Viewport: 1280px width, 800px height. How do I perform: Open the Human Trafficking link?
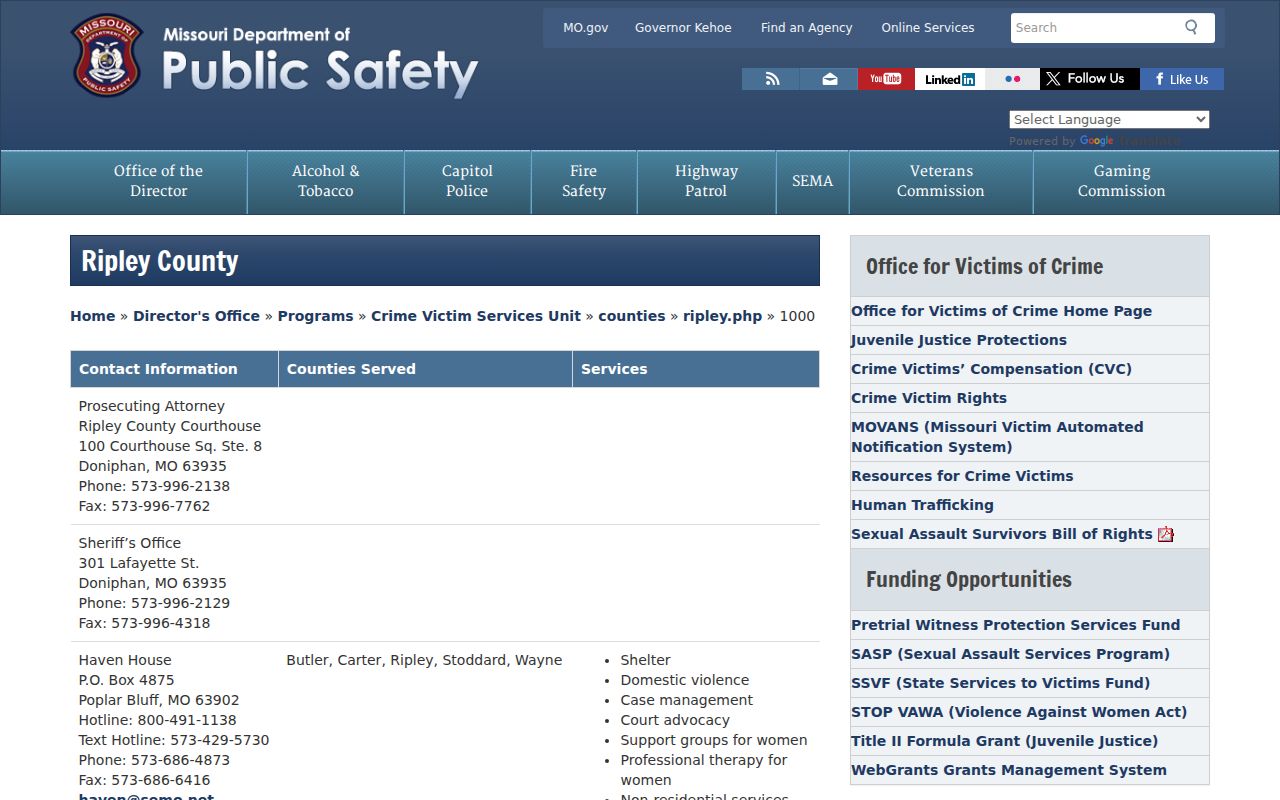tap(922, 505)
